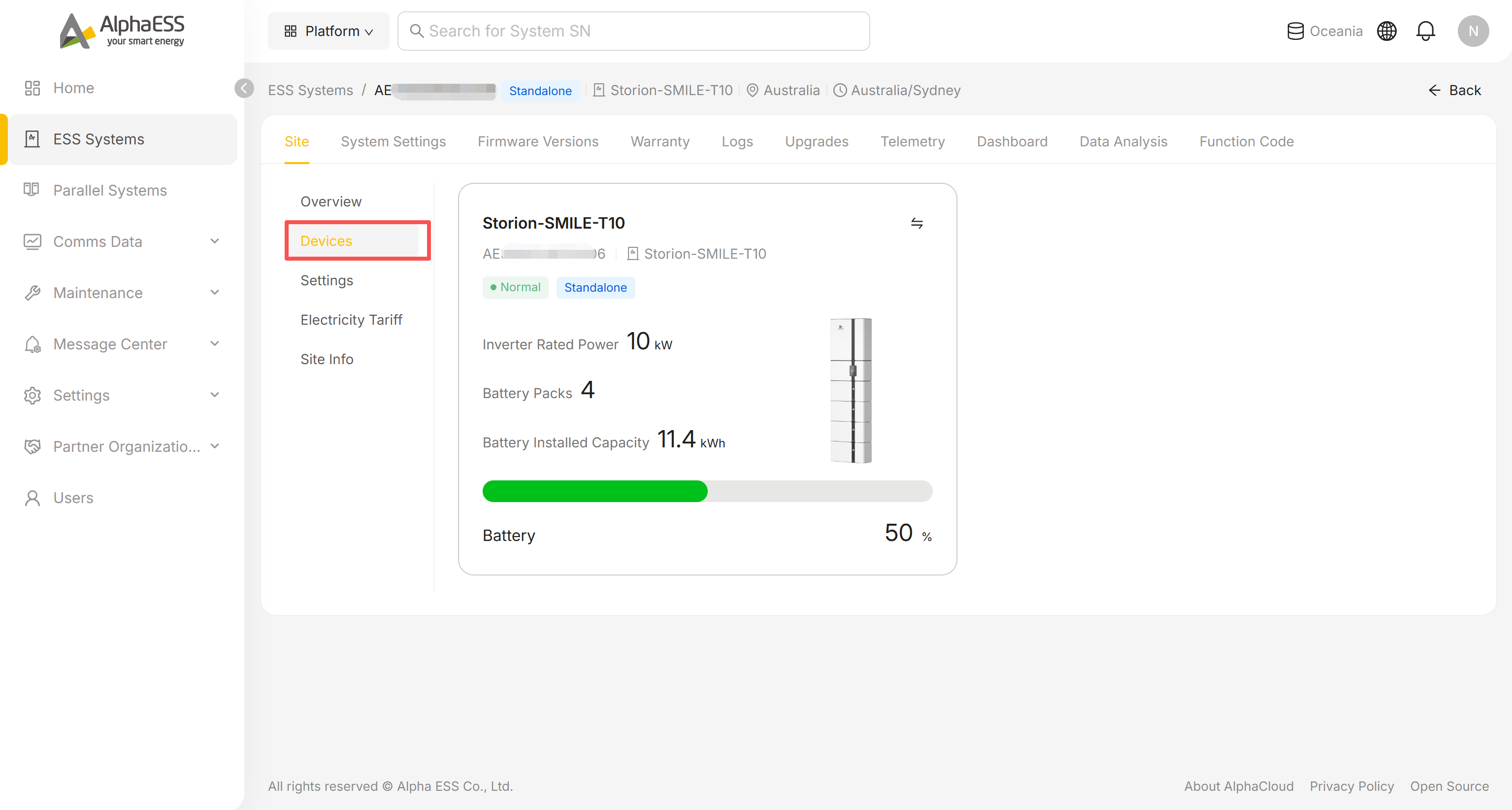Open the Function Code tab

tap(1246, 141)
